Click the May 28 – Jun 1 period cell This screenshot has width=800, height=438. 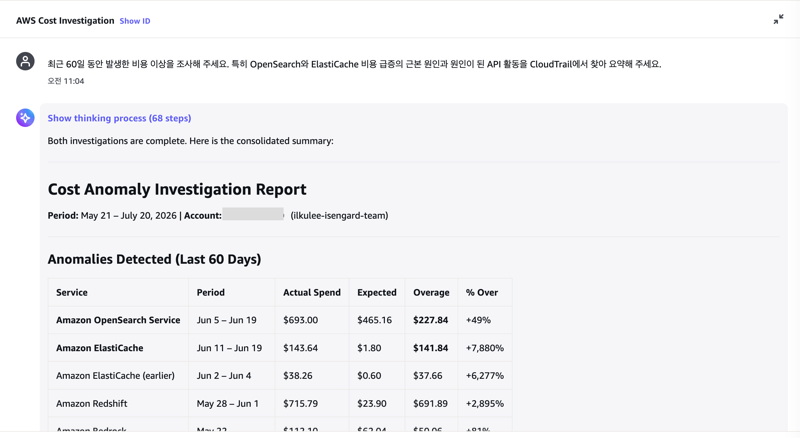tap(228, 404)
